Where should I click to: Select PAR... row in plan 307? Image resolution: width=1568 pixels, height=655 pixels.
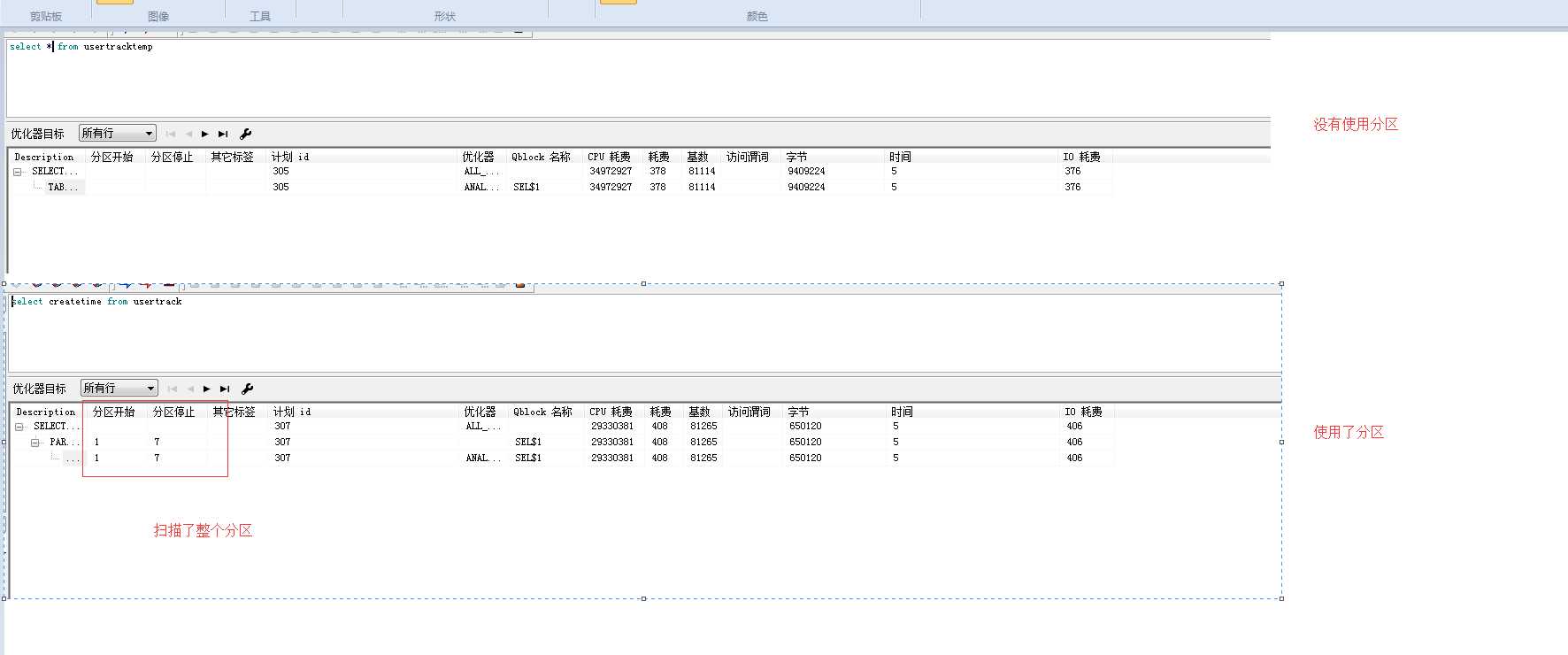(65, 443)
